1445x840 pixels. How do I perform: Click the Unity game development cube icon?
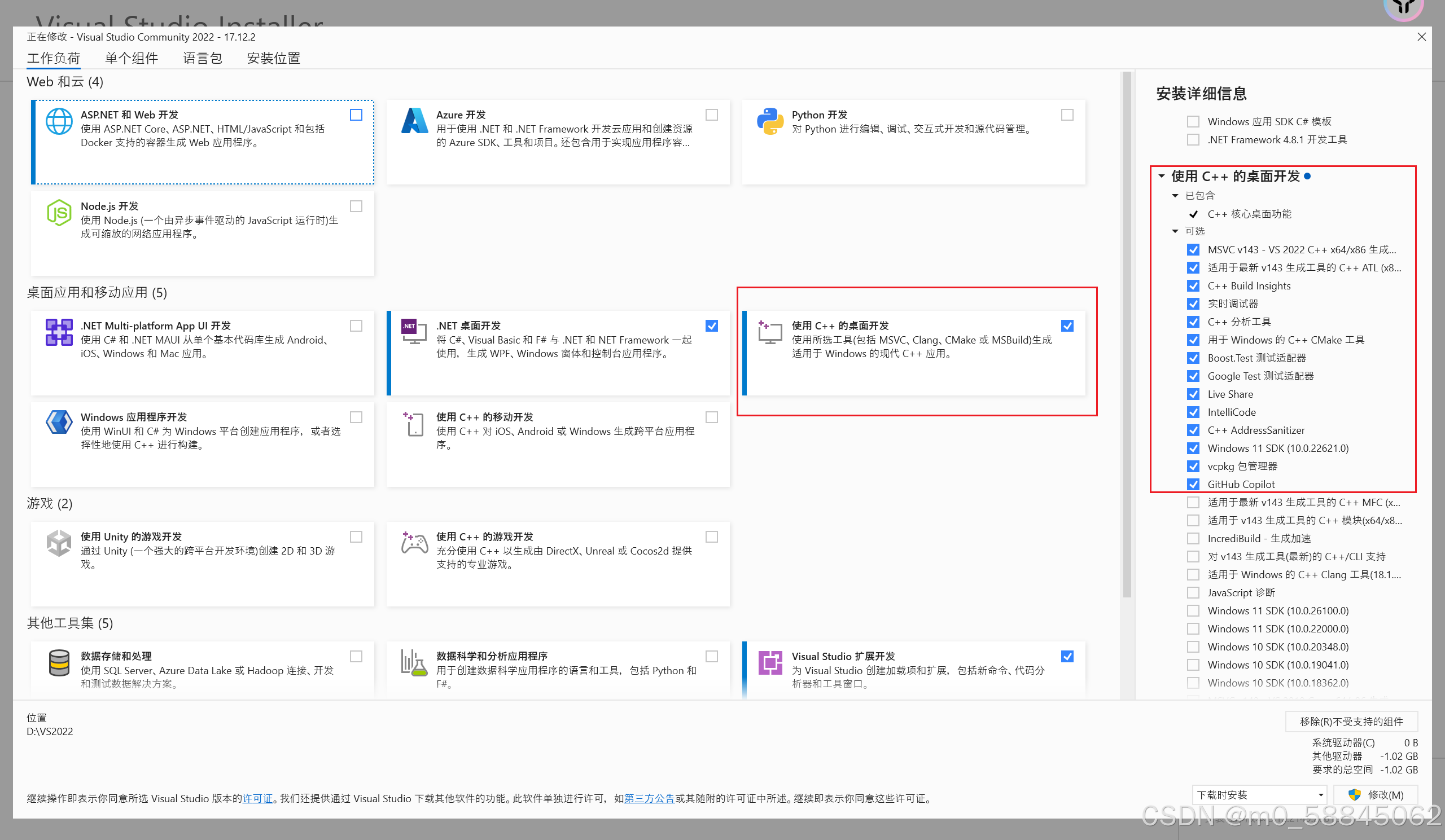point(59,543)
